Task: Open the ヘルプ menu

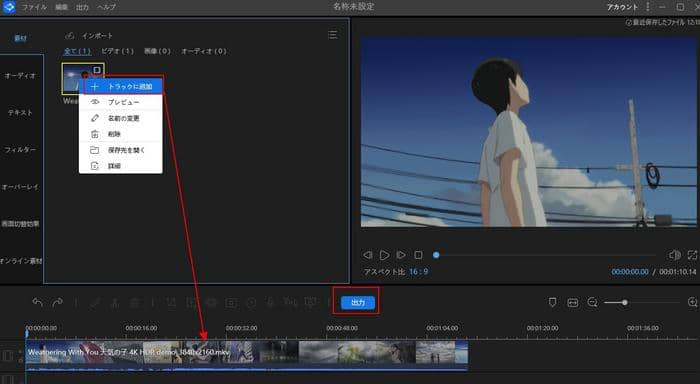Action: tap(107, 7)
